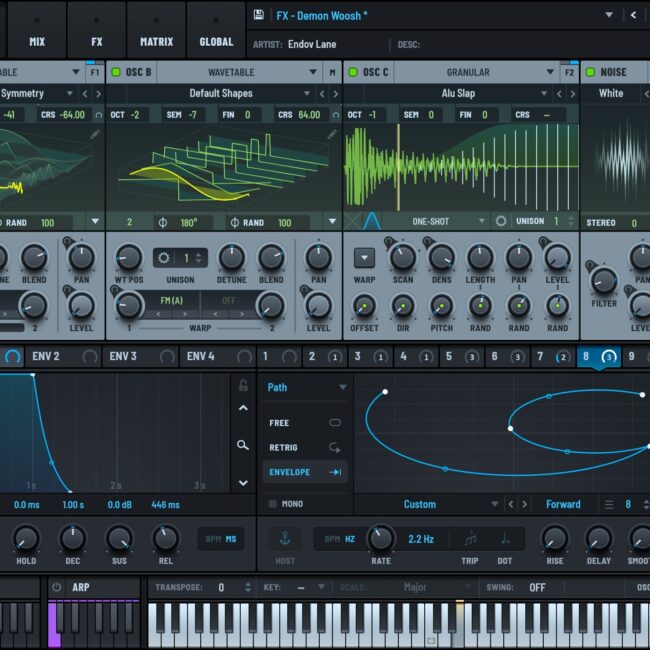This screenshot has height=650, width=650.
Task: Enable the DOT dotted-note icon
Action: coord(505,539)
